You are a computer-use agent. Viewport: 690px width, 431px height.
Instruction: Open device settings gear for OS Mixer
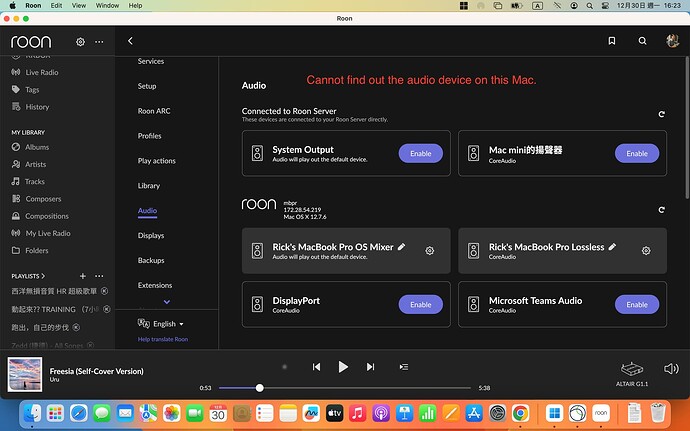(430, 250)
